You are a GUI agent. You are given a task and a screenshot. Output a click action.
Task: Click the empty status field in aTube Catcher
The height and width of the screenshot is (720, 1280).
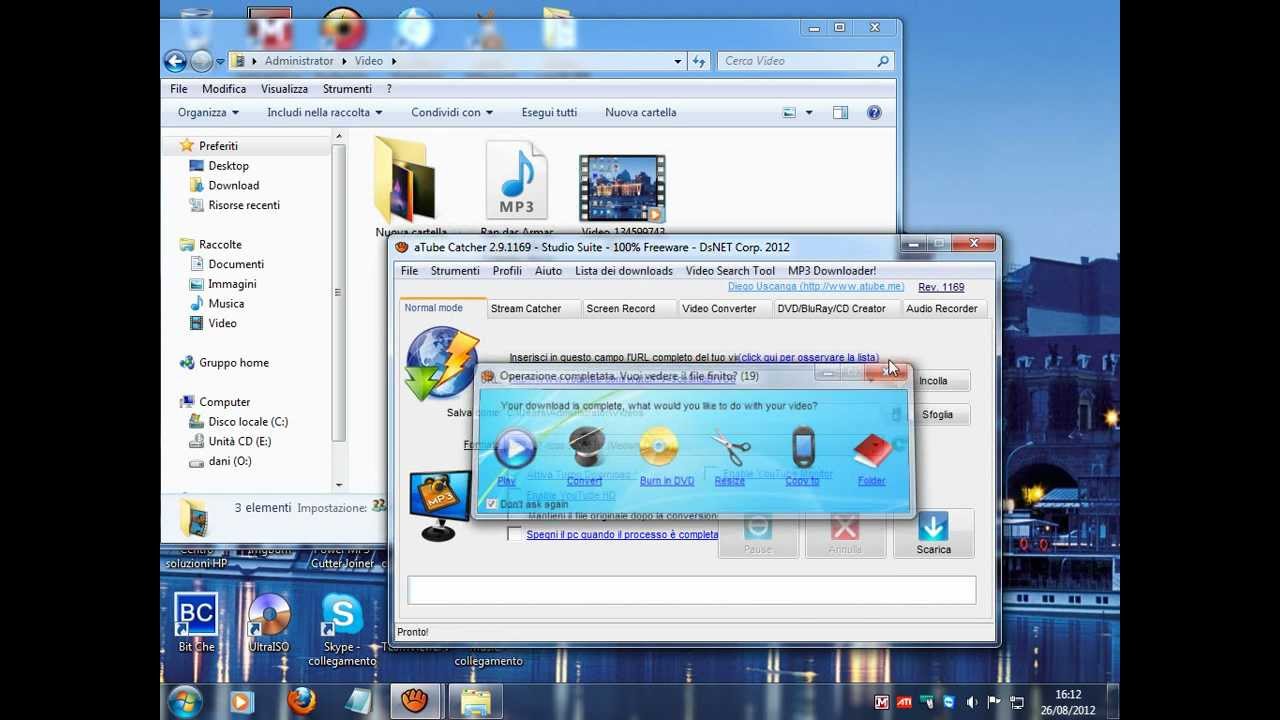click(x=692, y=590)
